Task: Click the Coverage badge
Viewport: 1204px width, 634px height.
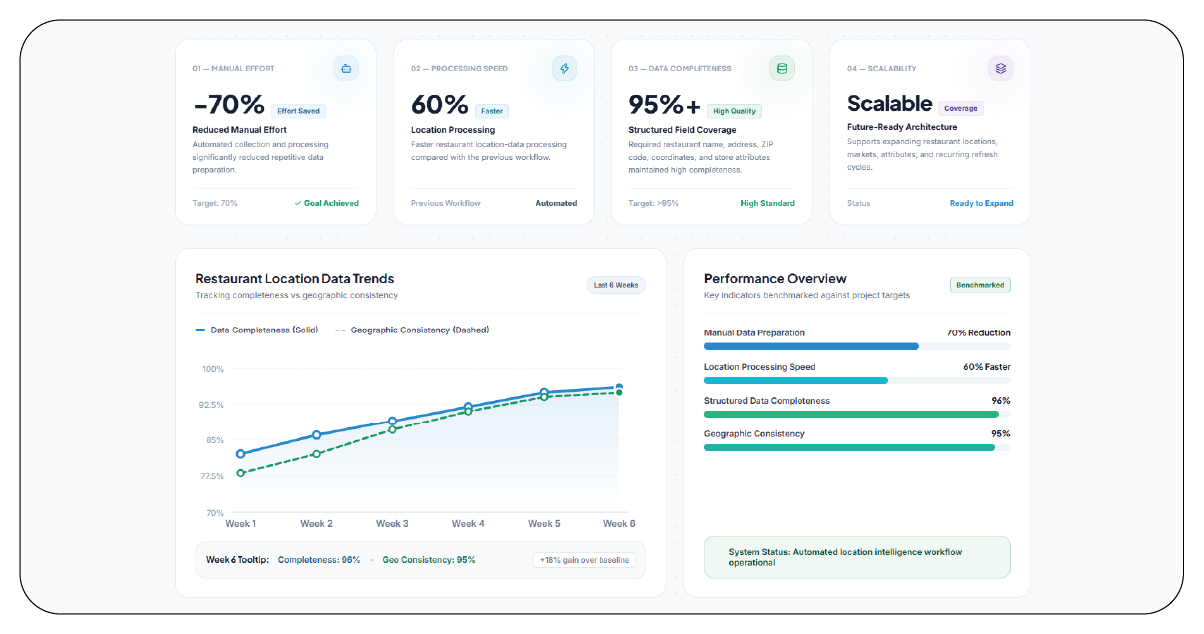Action: click(x=961, y=108)
